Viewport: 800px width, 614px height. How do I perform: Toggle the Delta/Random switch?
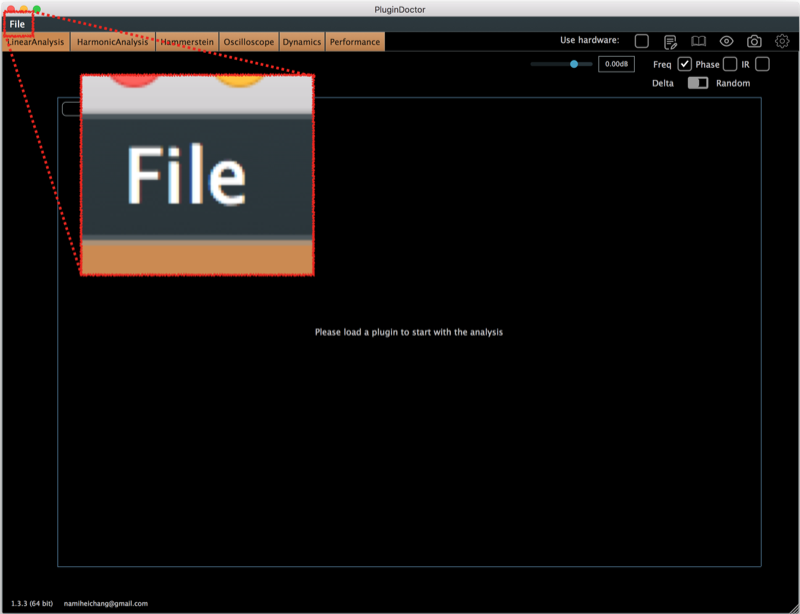pos(698,83)
